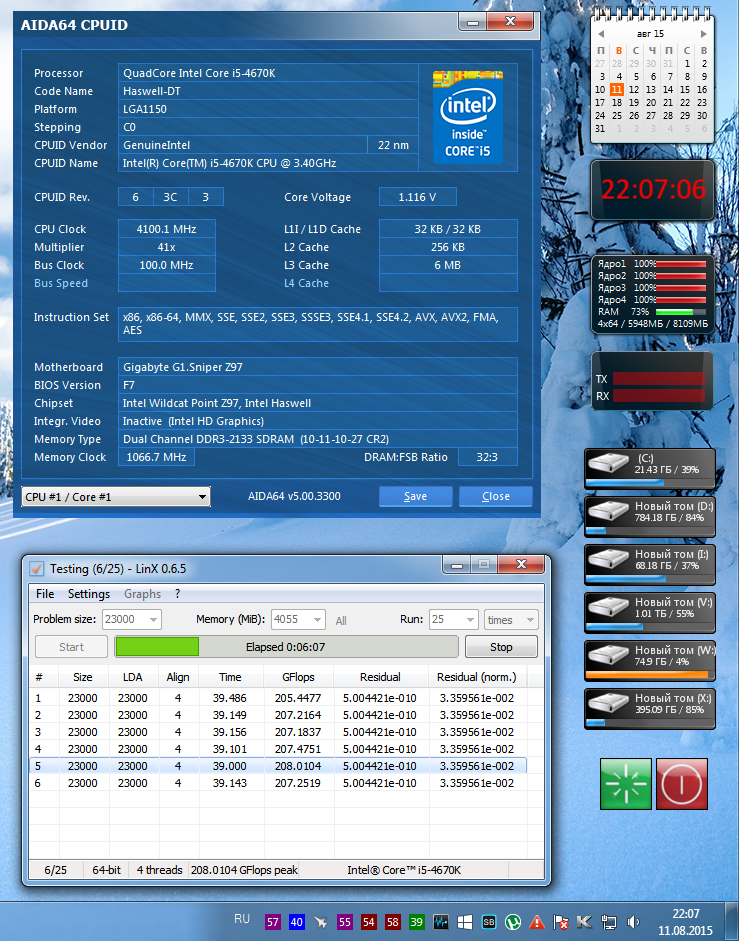Viewport: 739px width, 941px height.
Task: Click the purple 57 temperature tray icon
Action: click(x=273, y=922)
